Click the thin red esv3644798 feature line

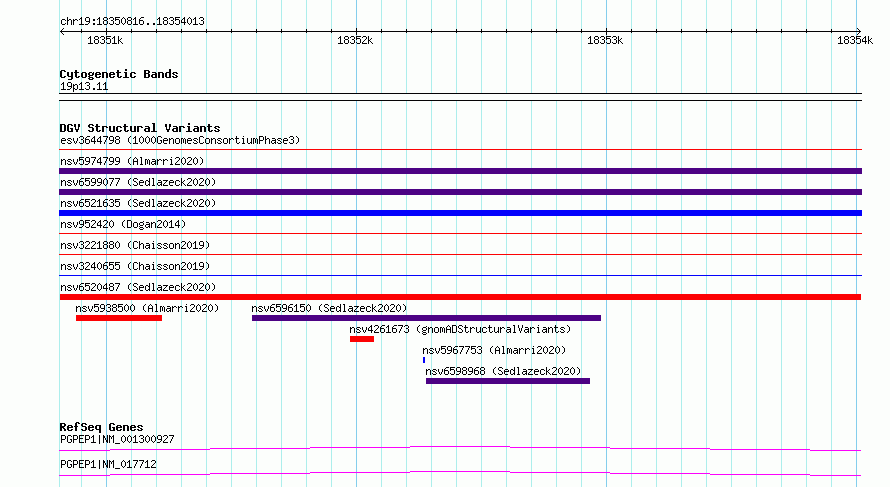460,150
